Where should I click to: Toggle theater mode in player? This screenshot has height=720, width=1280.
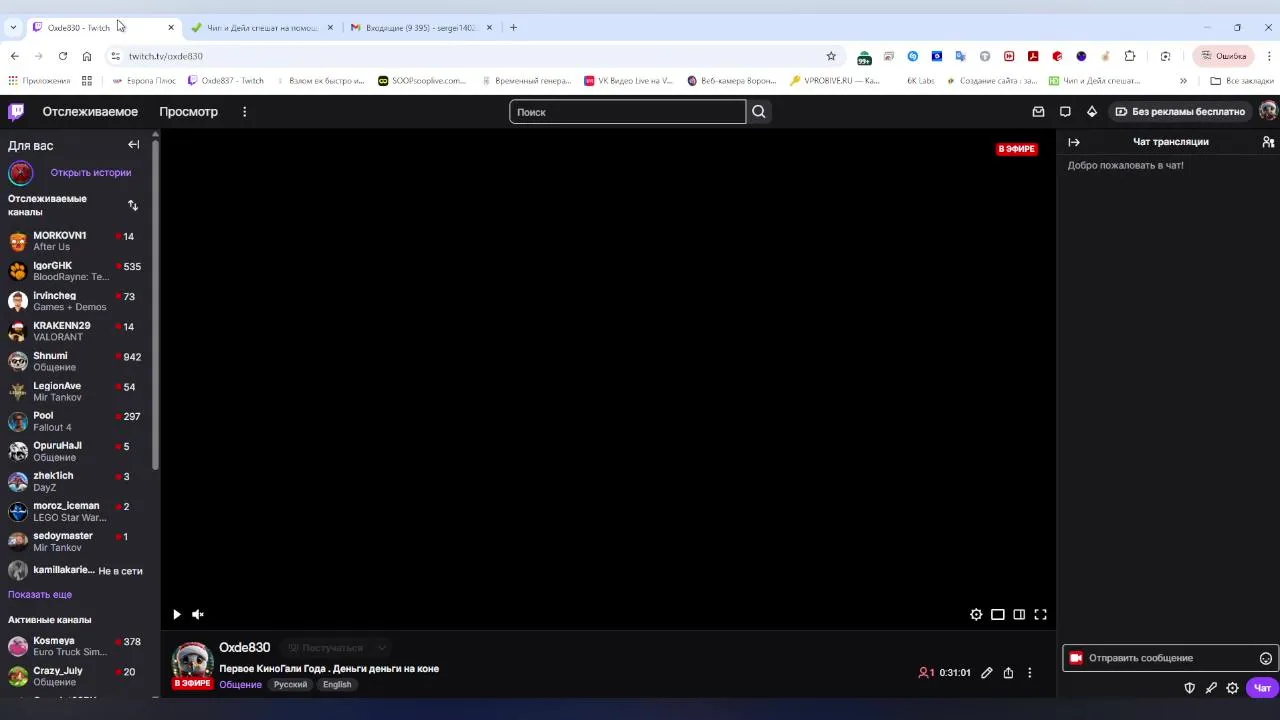coord(998,614)
